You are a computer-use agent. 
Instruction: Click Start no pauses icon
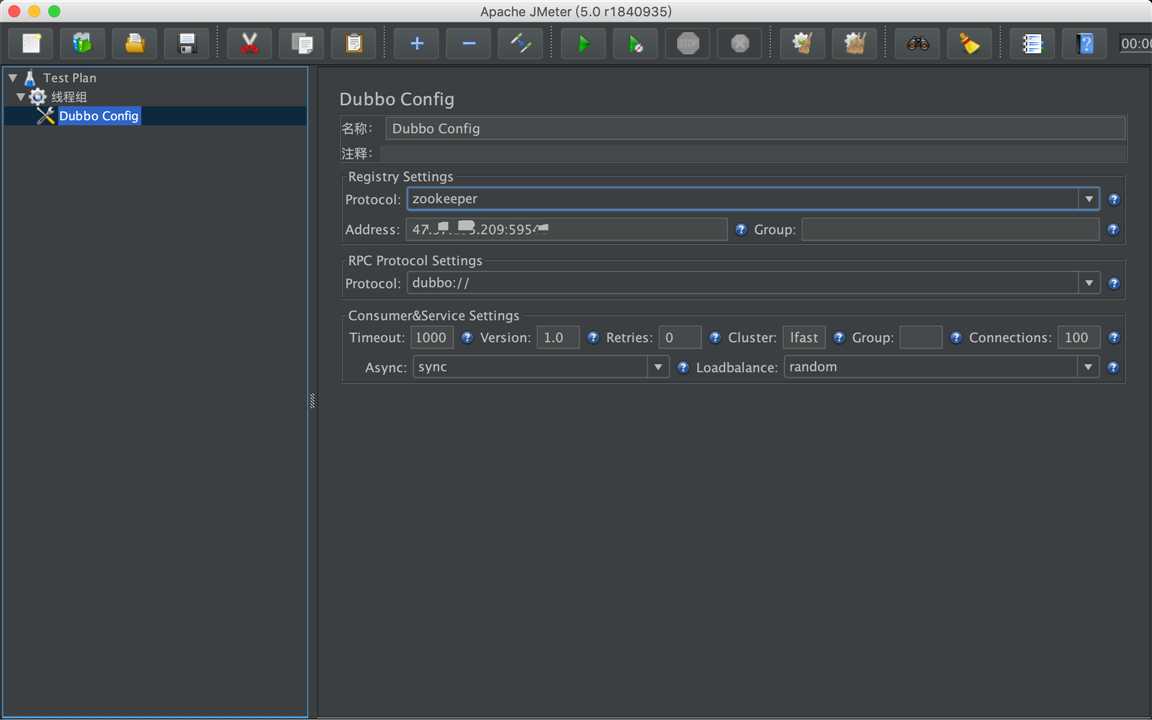pyautogui.click(x=636, y=43)
